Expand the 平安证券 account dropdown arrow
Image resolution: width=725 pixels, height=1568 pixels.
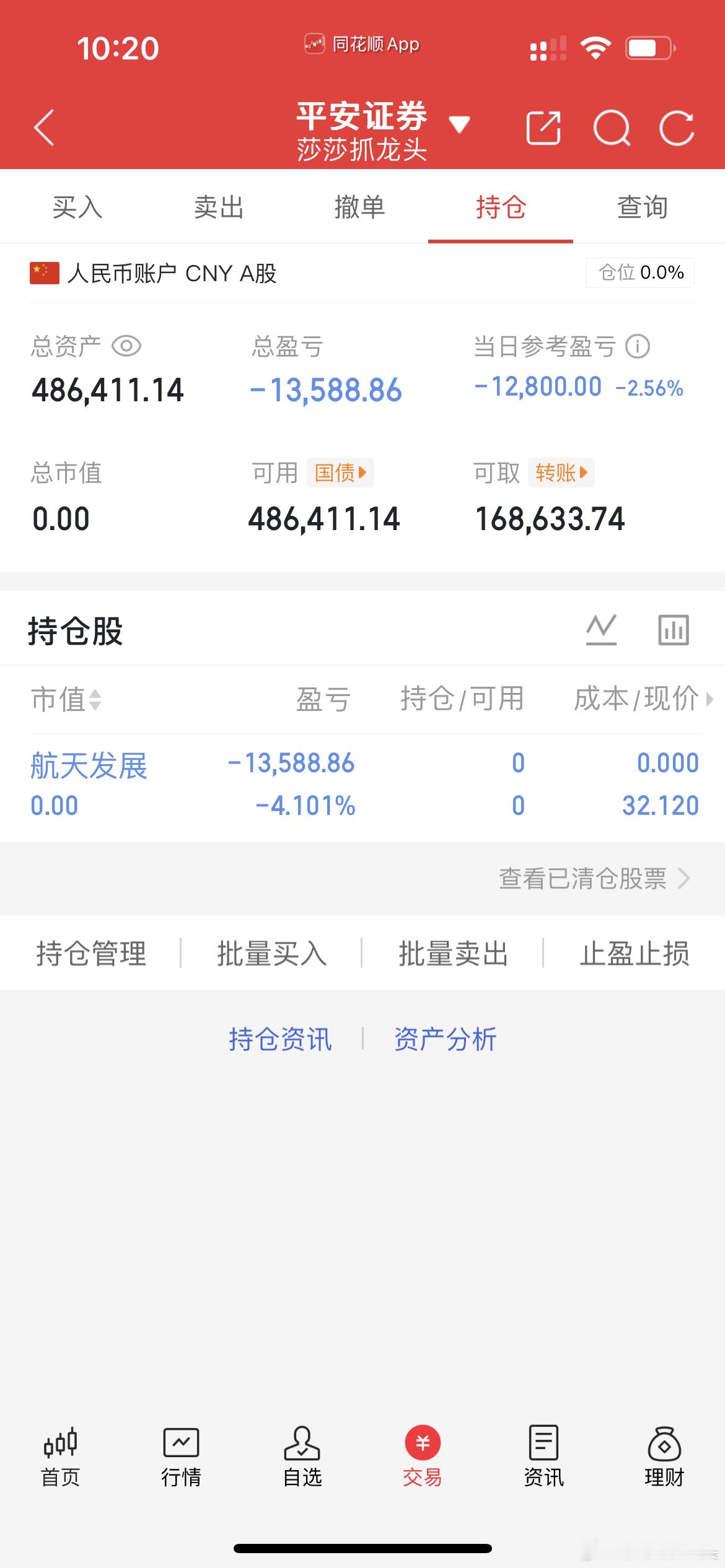coord(459,124)
